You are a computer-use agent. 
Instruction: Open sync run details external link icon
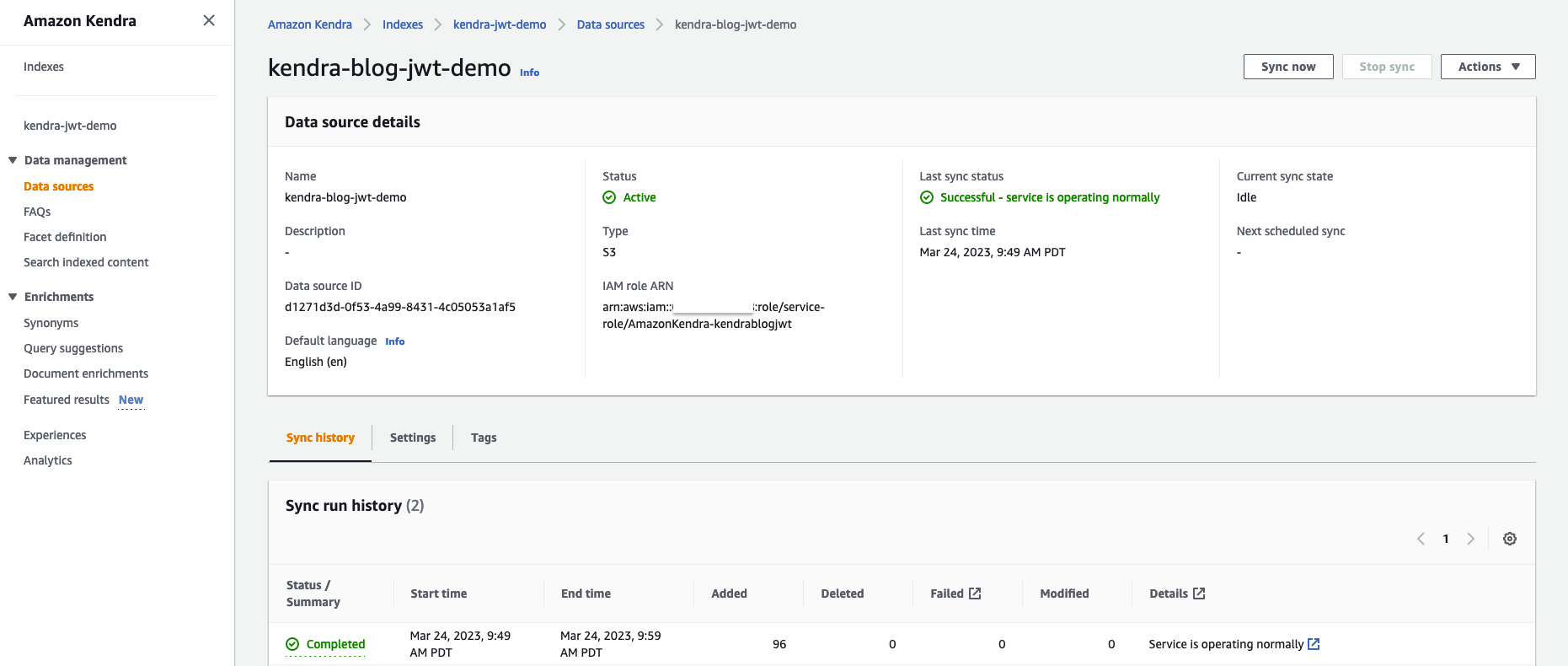(x=1314, y=644)
